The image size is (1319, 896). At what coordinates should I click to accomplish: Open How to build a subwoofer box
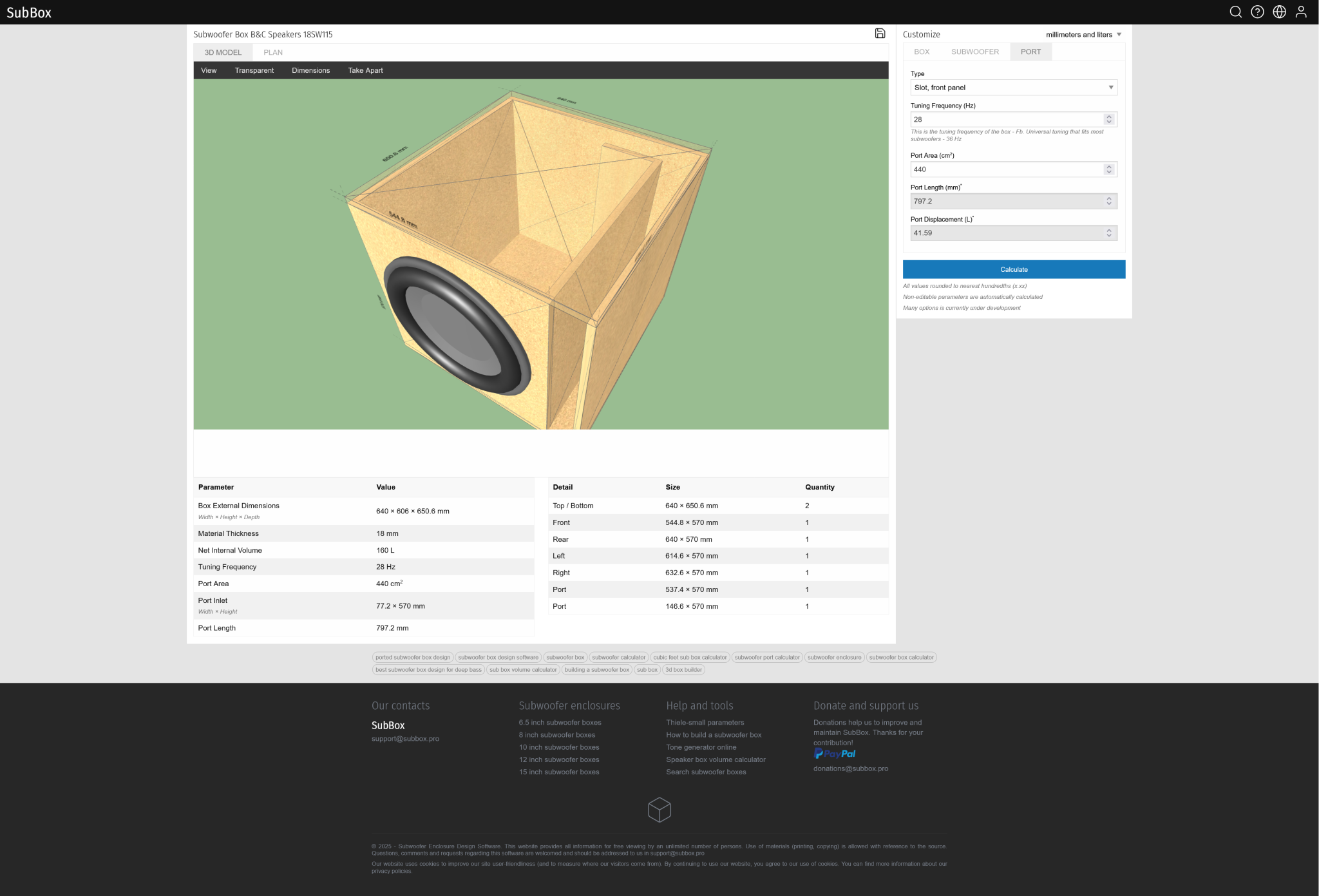point(714,735)
